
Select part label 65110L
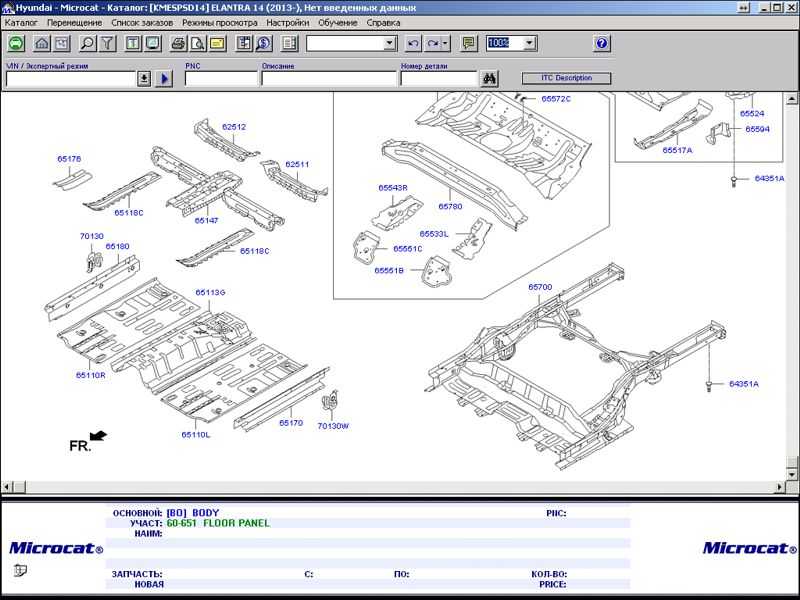(196, 435)
